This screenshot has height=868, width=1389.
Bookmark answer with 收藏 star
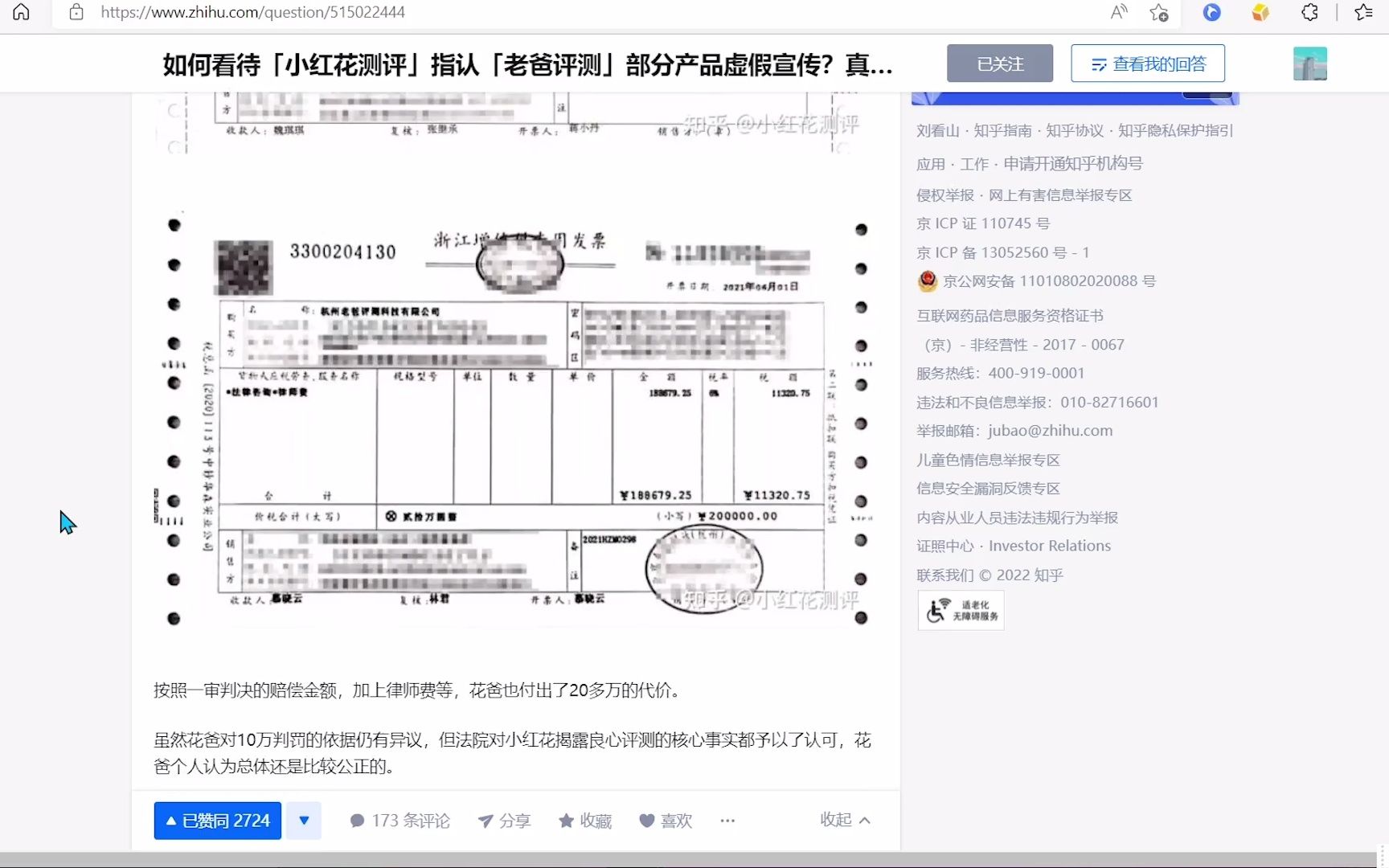585,821
